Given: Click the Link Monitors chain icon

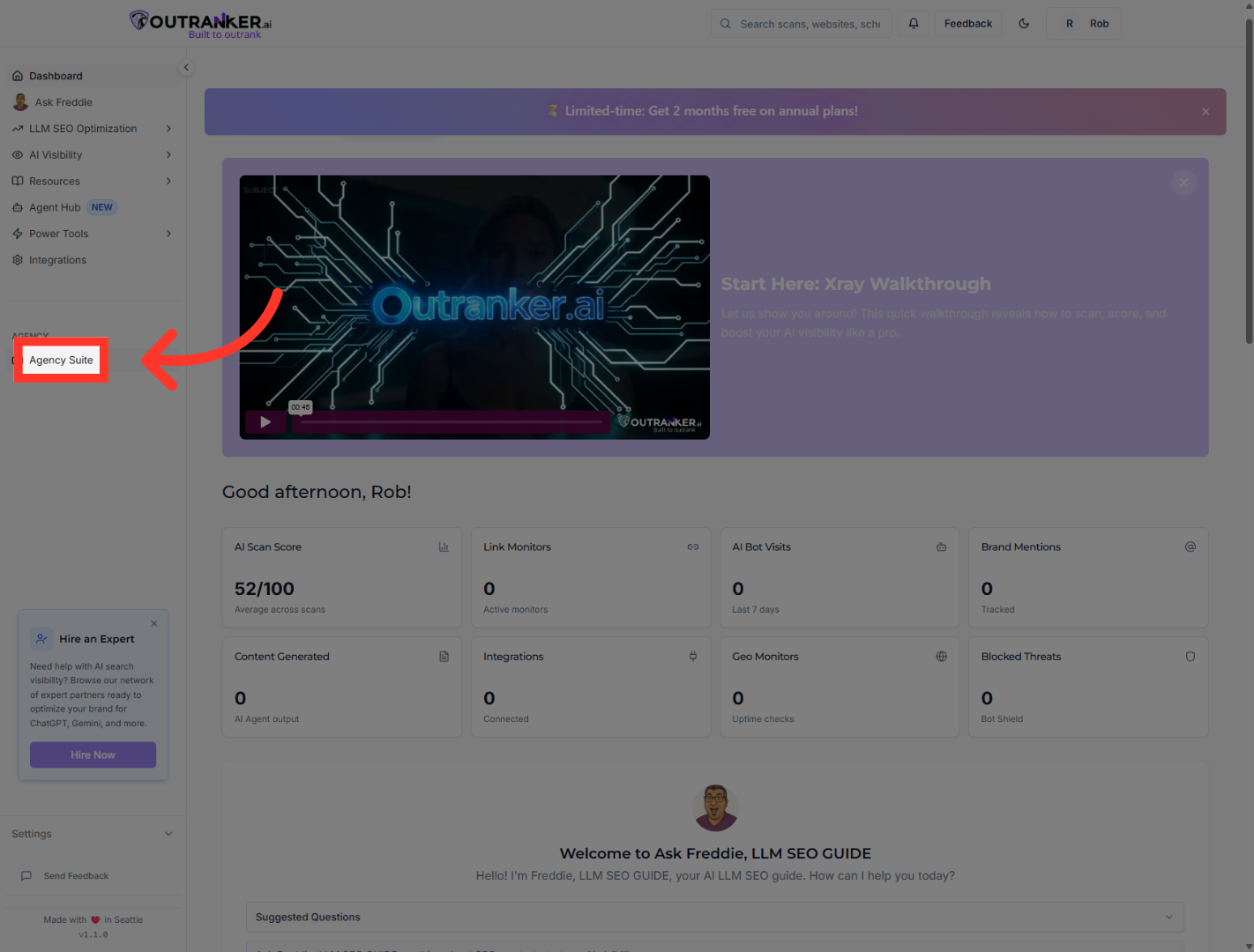Looking at the screenshot, I should [x=693, y=547].
